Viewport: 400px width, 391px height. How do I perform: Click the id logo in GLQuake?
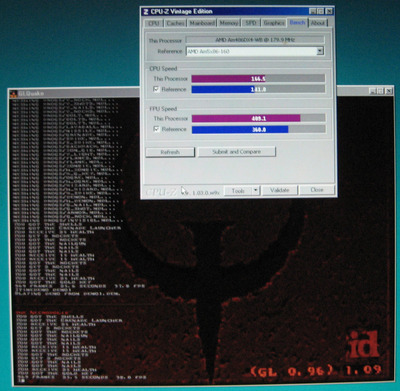364,344
